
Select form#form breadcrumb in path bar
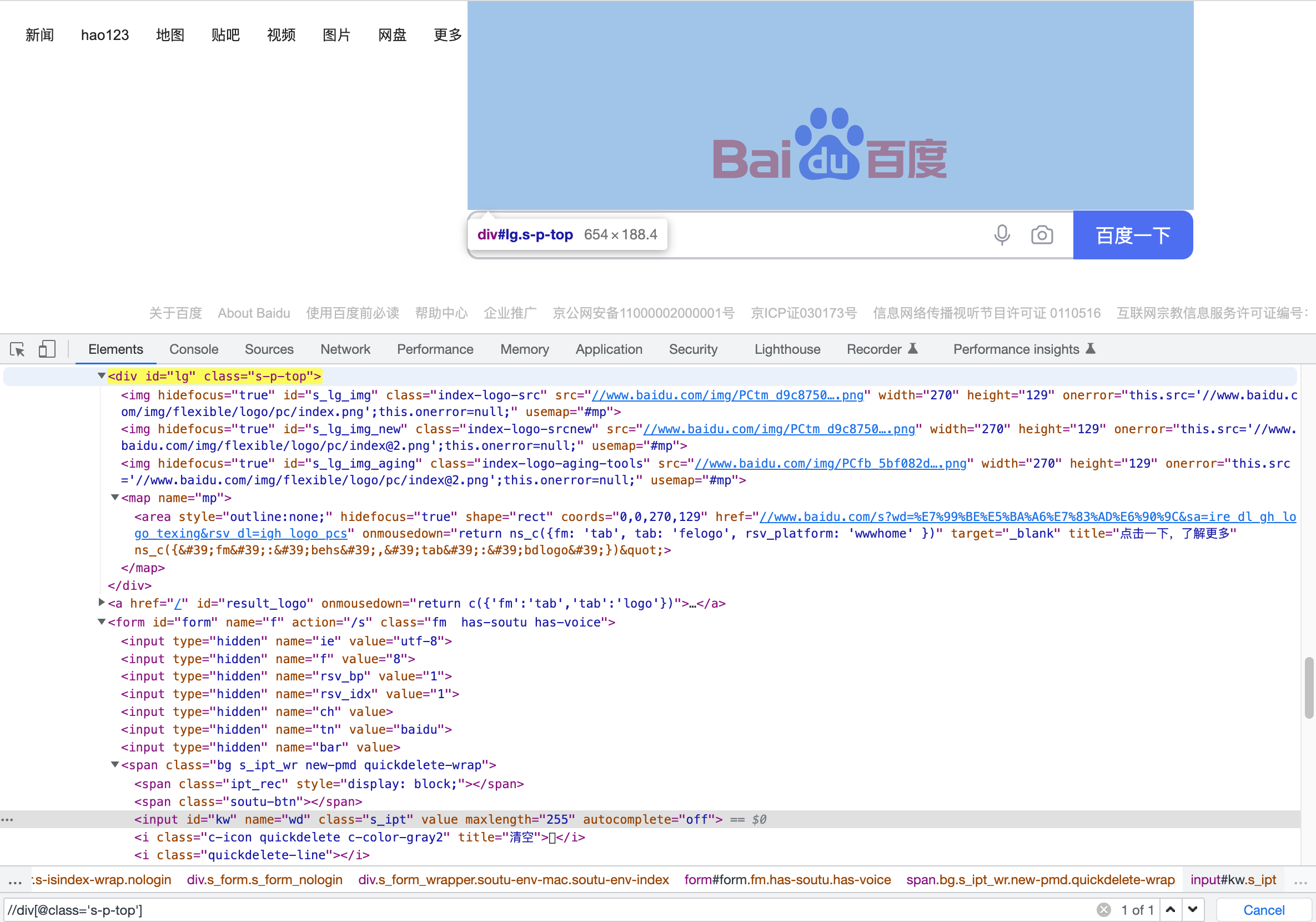(x=787, y=880)
